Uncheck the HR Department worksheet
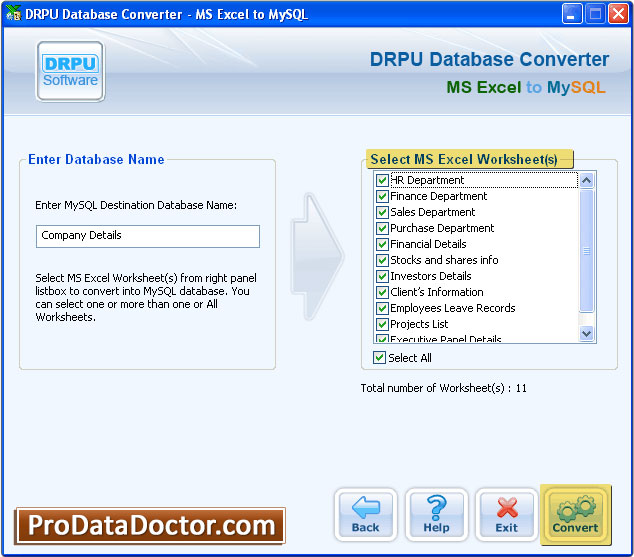Viewport: 634px width, 557px height. tap(382, 180)
